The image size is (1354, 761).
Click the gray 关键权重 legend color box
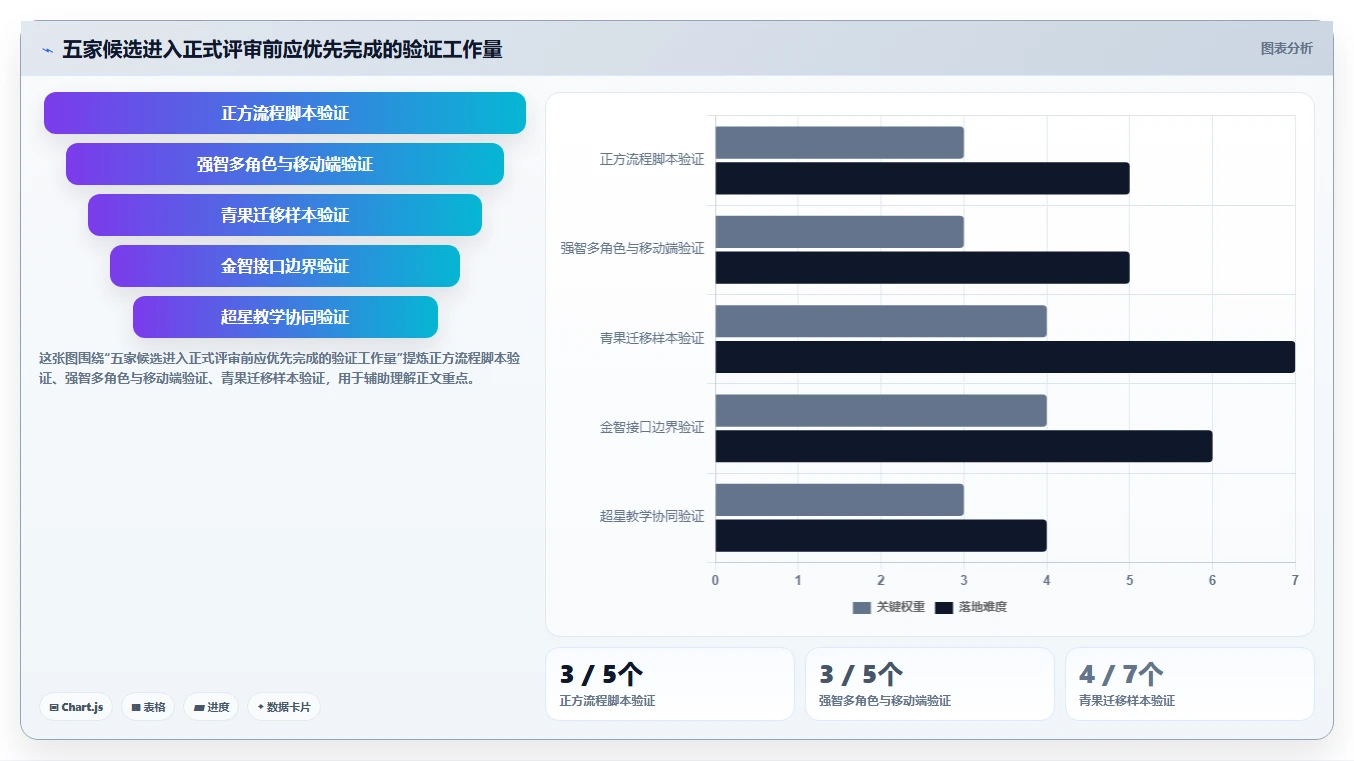(x=862, y=608)
